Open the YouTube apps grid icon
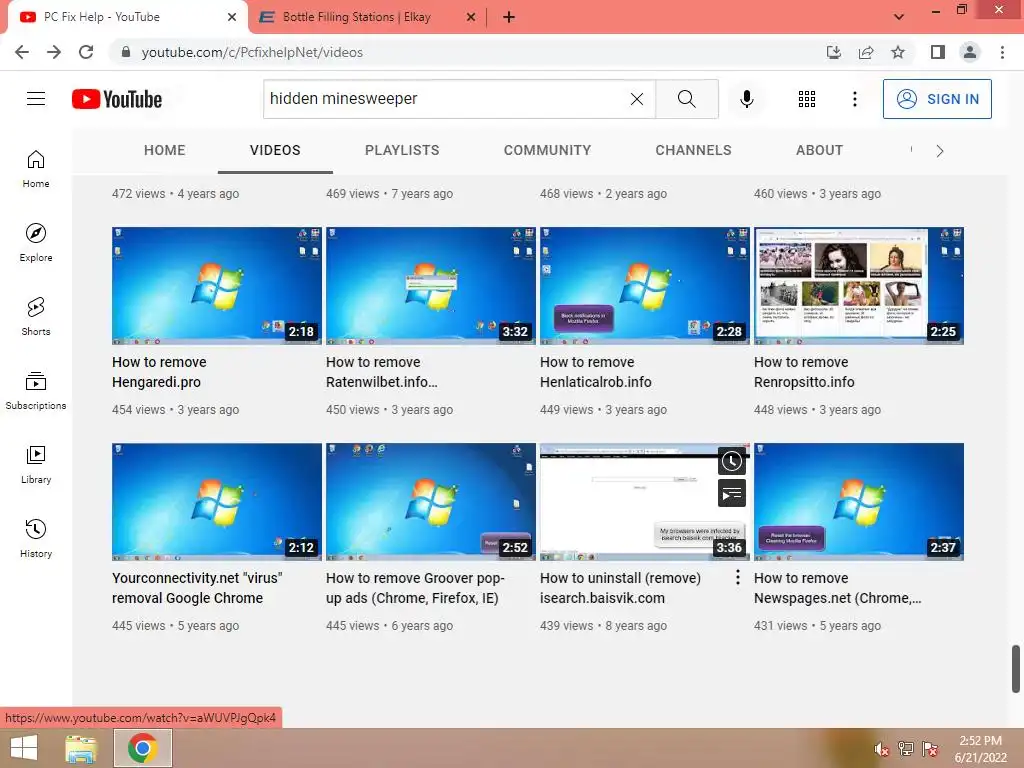1024x768 pixels. (x=807, y=99)
